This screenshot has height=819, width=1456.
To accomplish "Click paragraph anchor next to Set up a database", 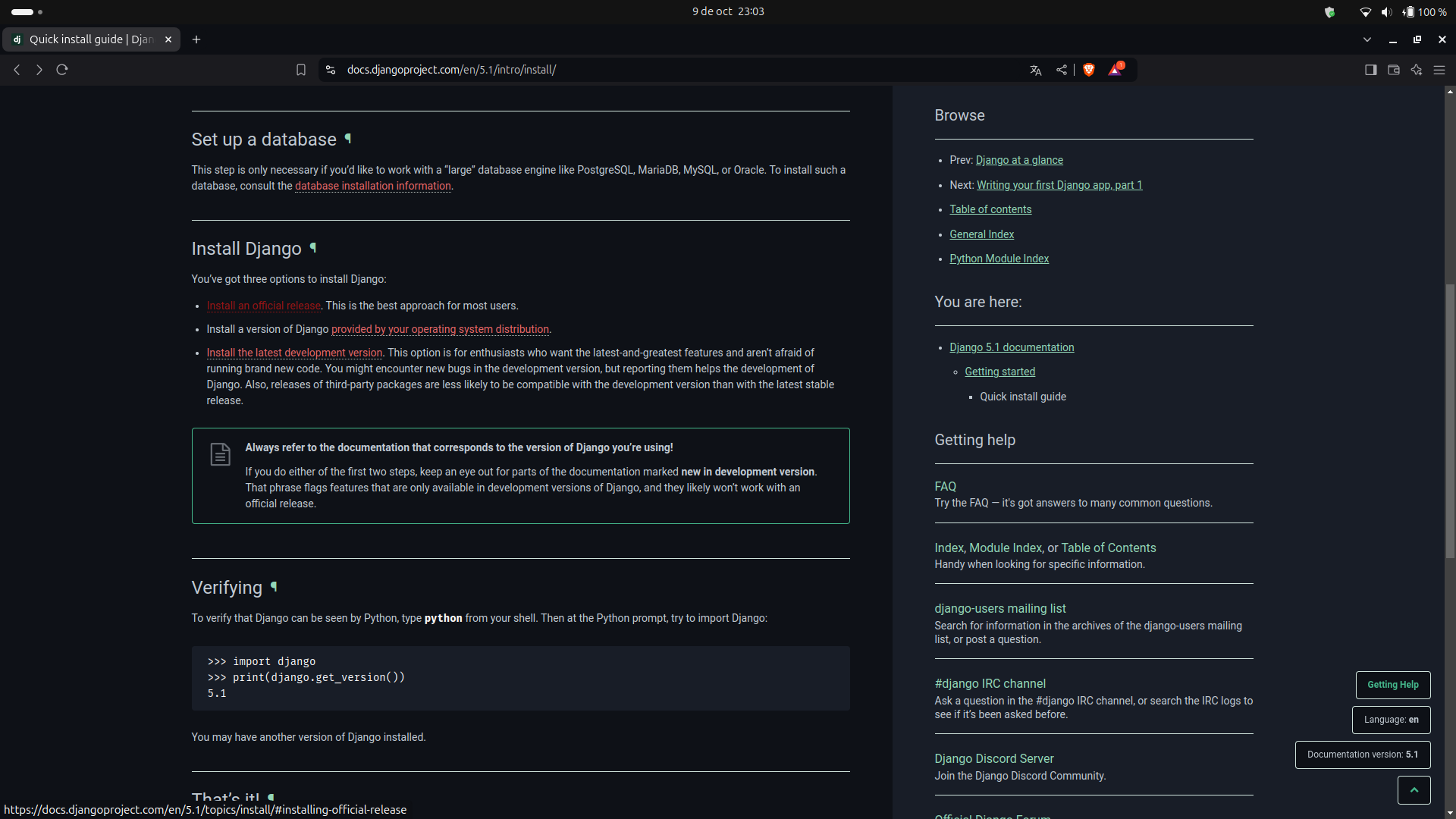I will [x=348, y=139].
